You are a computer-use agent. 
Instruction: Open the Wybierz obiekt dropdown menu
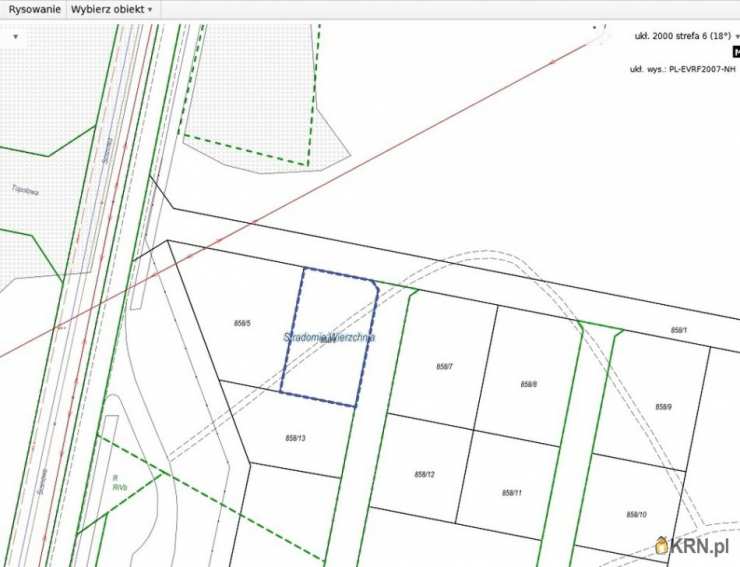pos(112,9)
